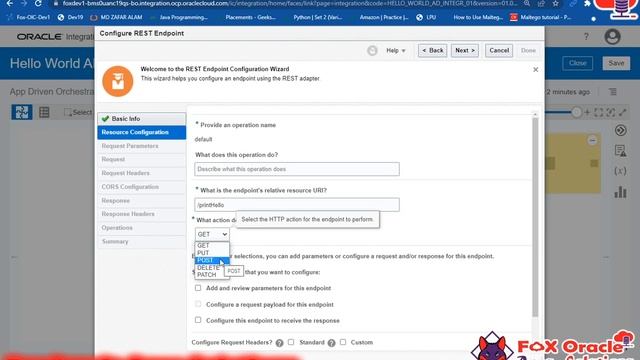Open the Placements - Geeks bookmark
The height and width of the screenshot is (360, 640).
[x=250, y=18]
